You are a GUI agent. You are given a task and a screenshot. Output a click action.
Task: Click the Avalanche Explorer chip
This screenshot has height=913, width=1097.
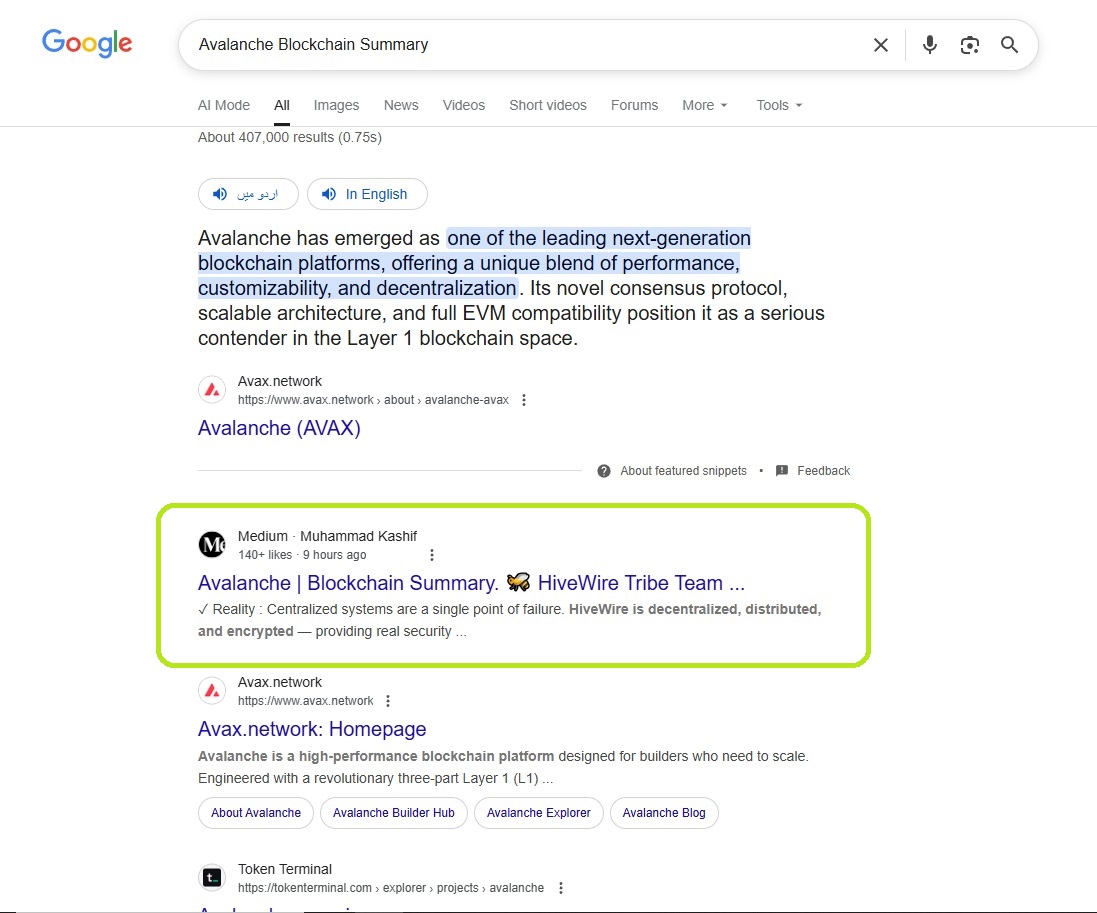point(539,813)
